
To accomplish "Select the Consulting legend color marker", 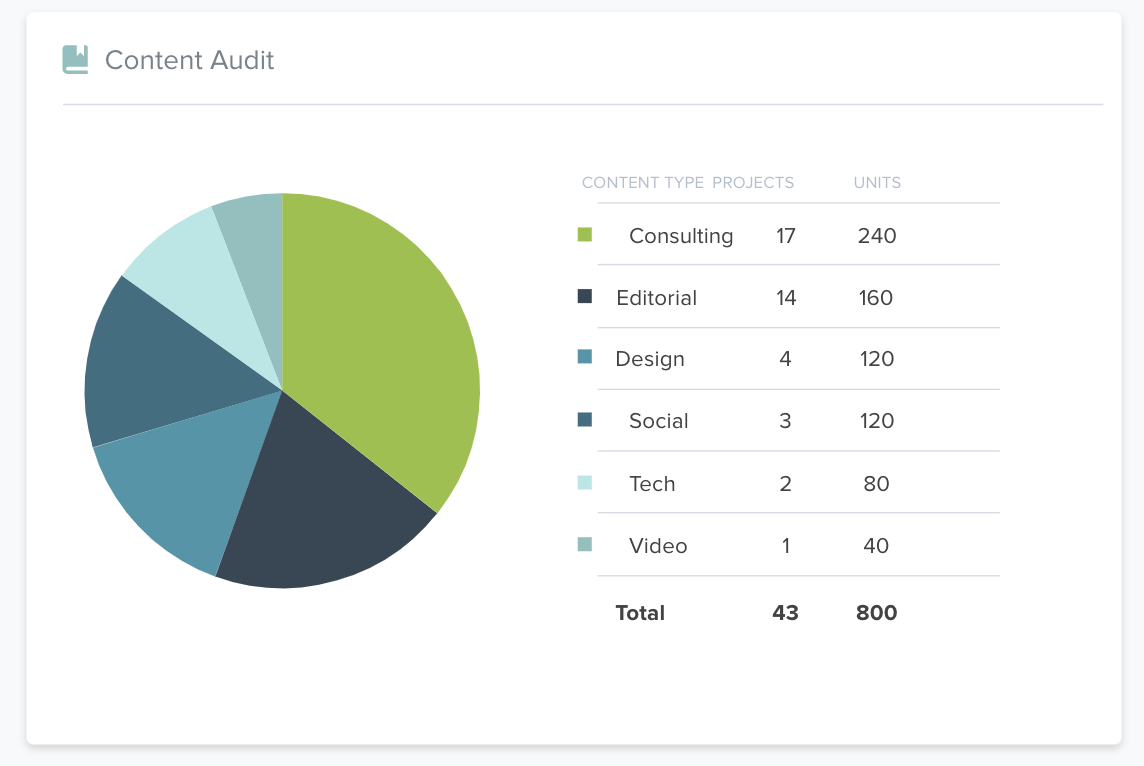I will point(584,236).
